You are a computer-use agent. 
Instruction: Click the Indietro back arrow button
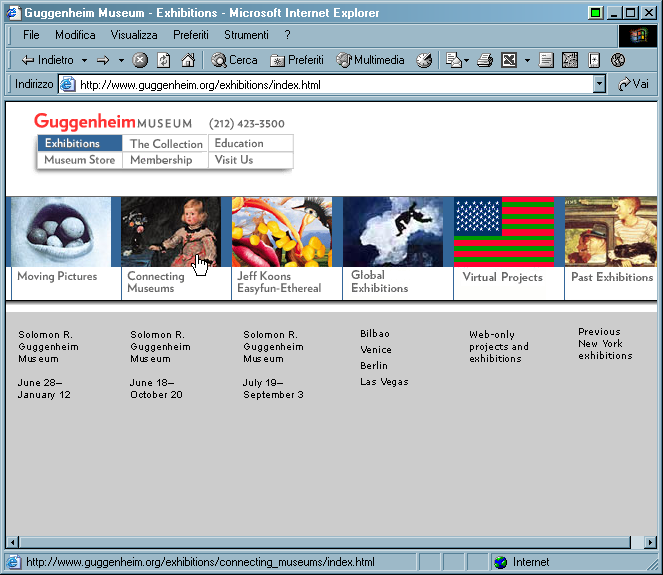[x=47, y=60]
